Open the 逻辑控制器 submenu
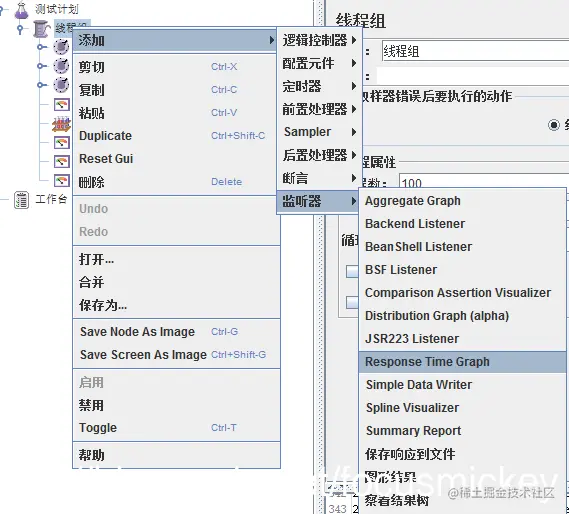The width and height of the screenshot is (569, 514). [319, 40]
